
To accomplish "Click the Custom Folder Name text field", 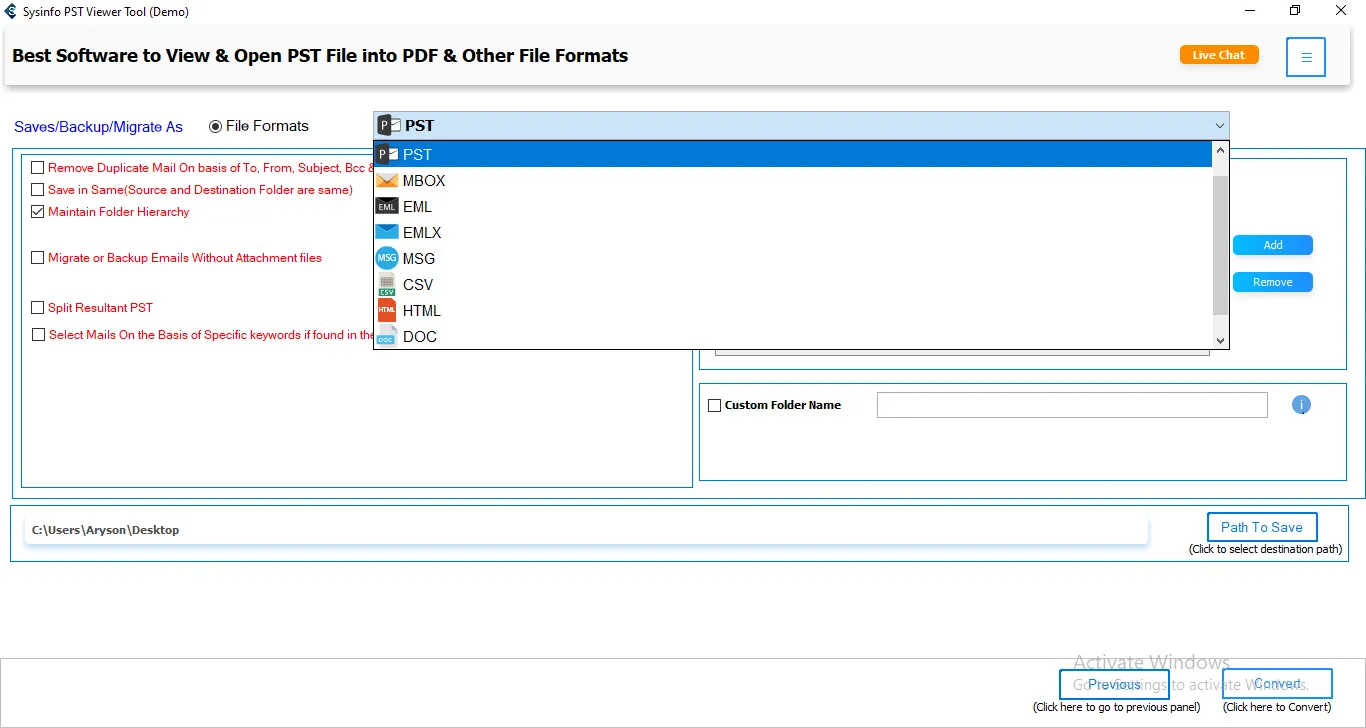I will (x=1072, y=405).
